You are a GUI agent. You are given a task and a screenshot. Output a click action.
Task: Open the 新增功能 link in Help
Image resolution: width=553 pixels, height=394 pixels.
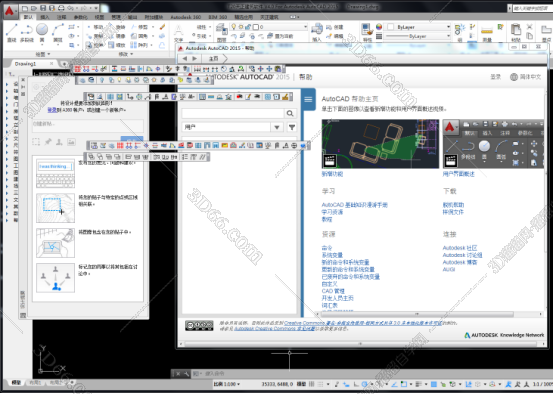point(332,174)
